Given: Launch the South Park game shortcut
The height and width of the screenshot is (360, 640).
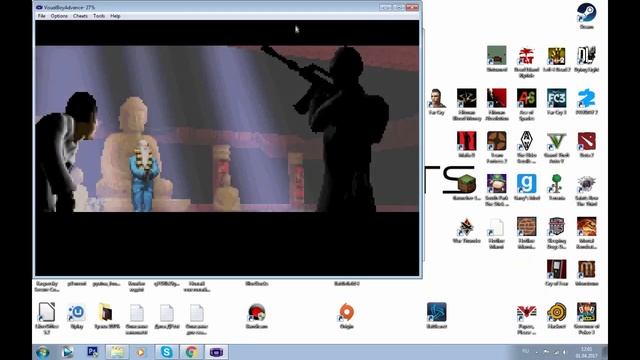Looking at the screenshot, I should 497,190.
